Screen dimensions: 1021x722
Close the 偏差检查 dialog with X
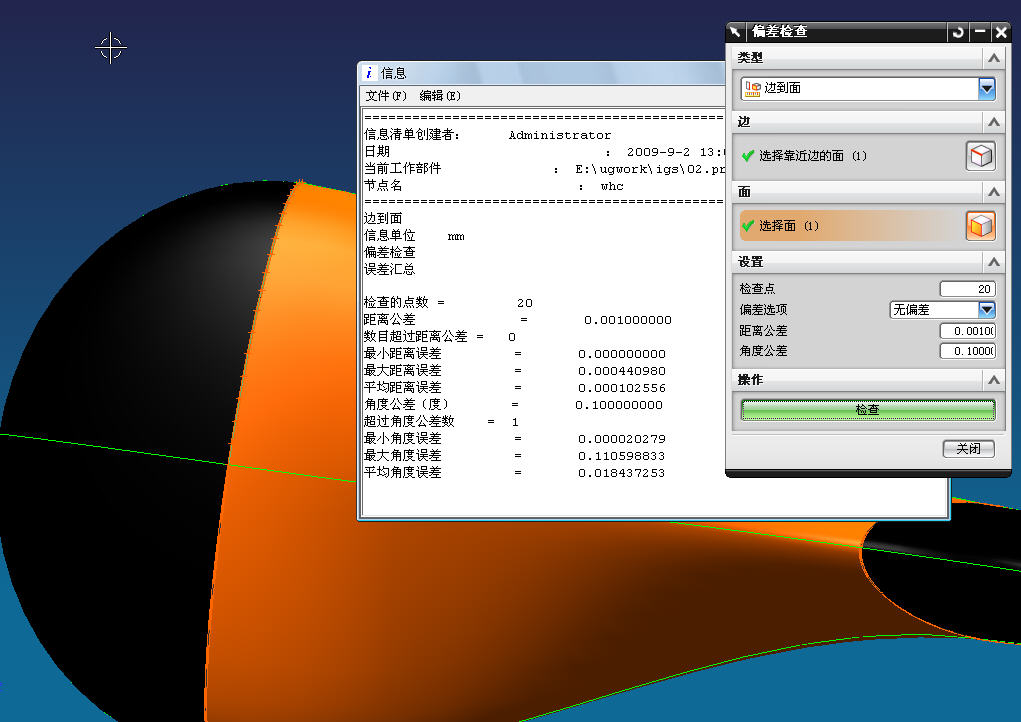1001,32
